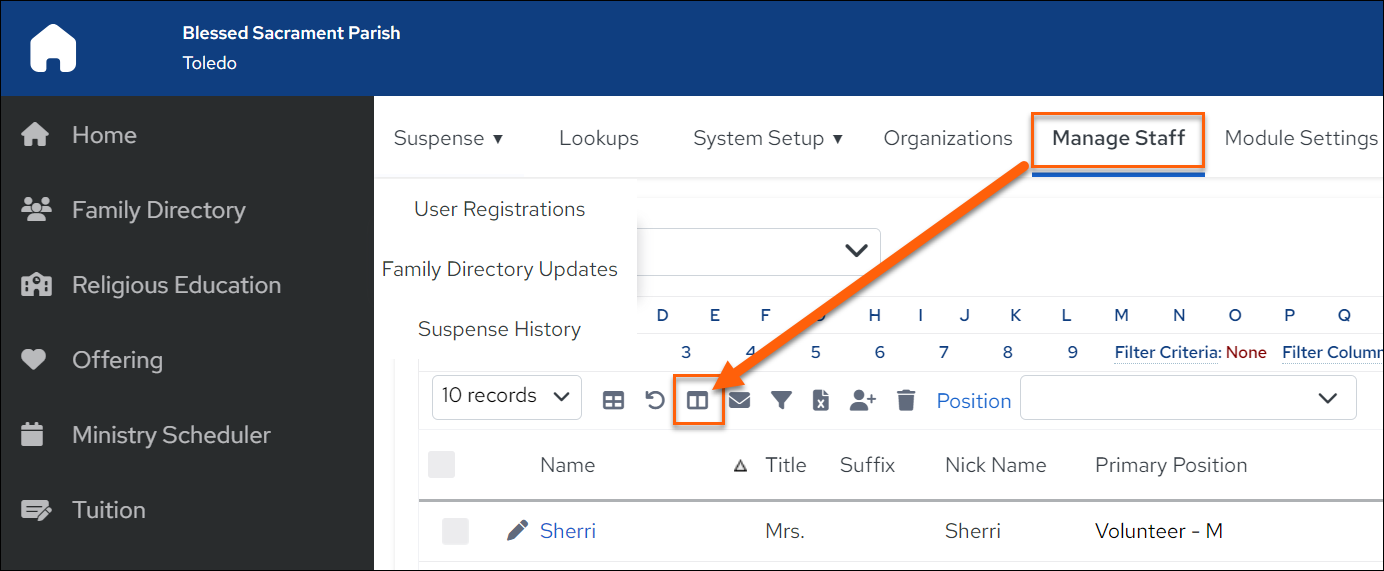The image size is (1384, 571).
Task: Click the pencil edit icon for Sherri
Action: pos(517,531)
